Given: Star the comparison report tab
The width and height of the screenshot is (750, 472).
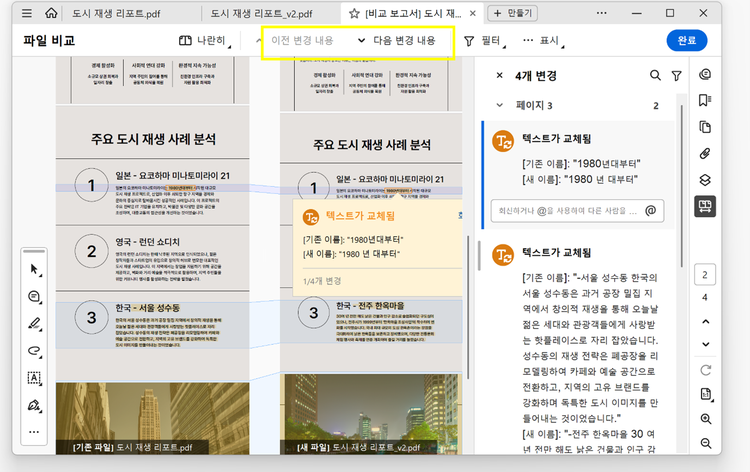Looking at the screenshot, I should [354, 14].
